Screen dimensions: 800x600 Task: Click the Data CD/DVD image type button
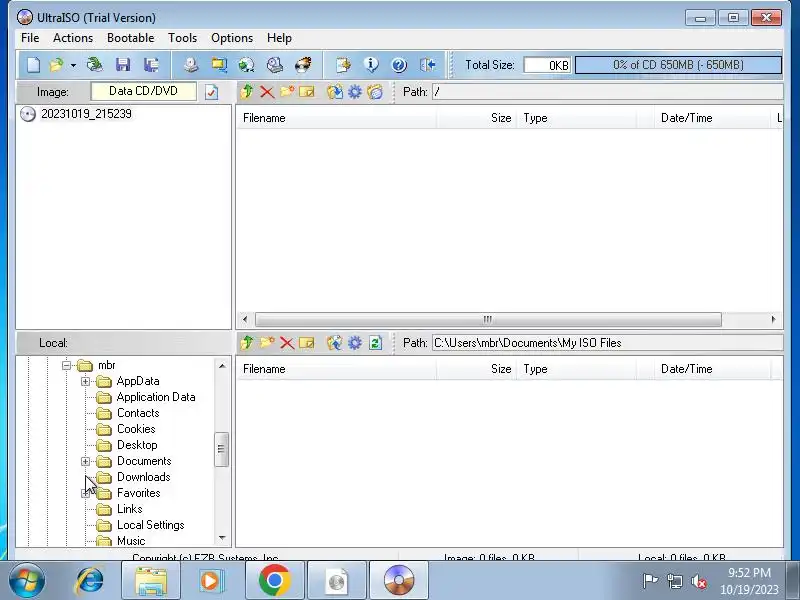click(143, 91)
